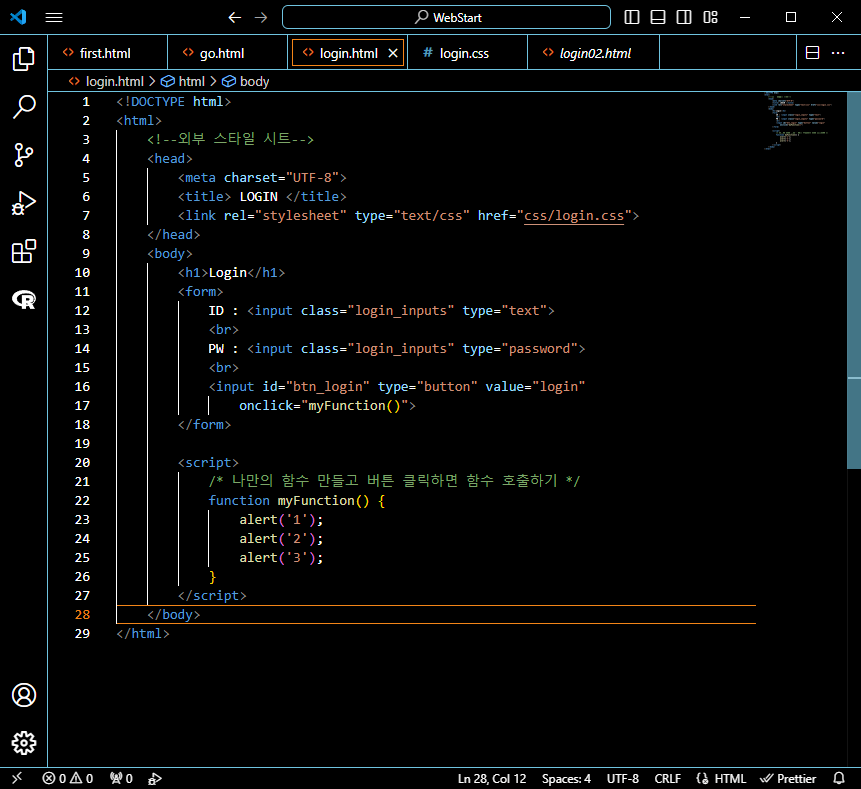Switch to the login02.html tab
This screenshot has width=861, height=789.
(594, 53)
